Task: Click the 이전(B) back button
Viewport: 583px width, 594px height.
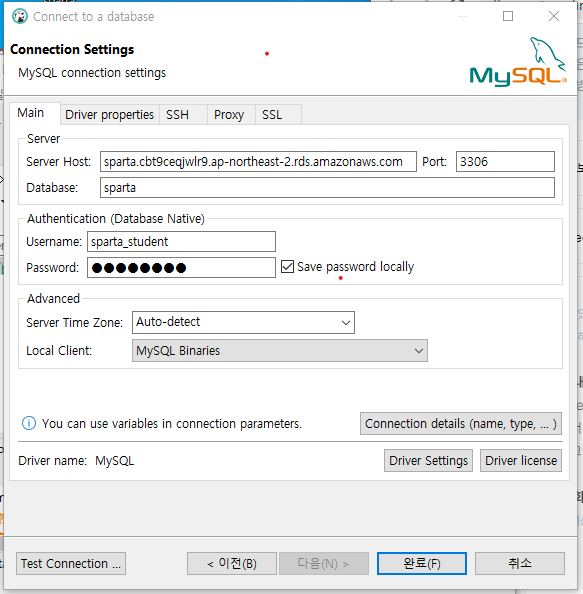Action: [x=232, y=564]
